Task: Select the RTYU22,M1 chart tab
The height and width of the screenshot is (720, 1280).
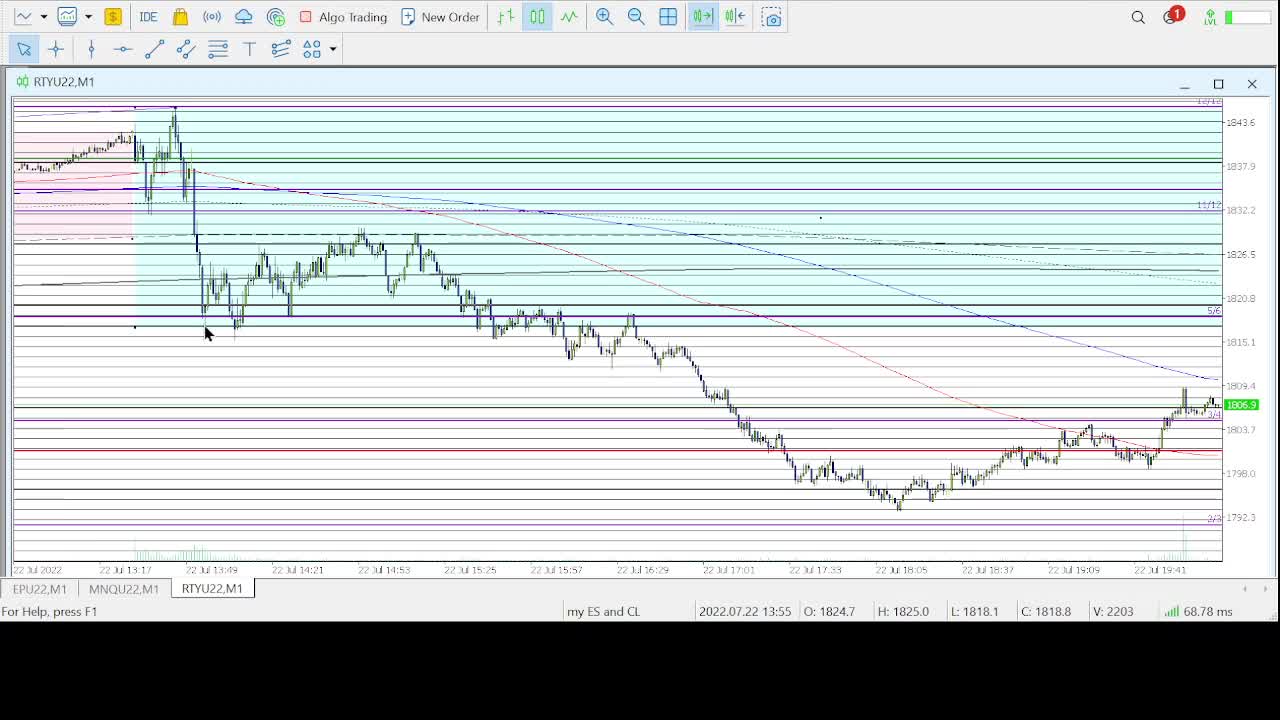Action: (x=212, y=588)
